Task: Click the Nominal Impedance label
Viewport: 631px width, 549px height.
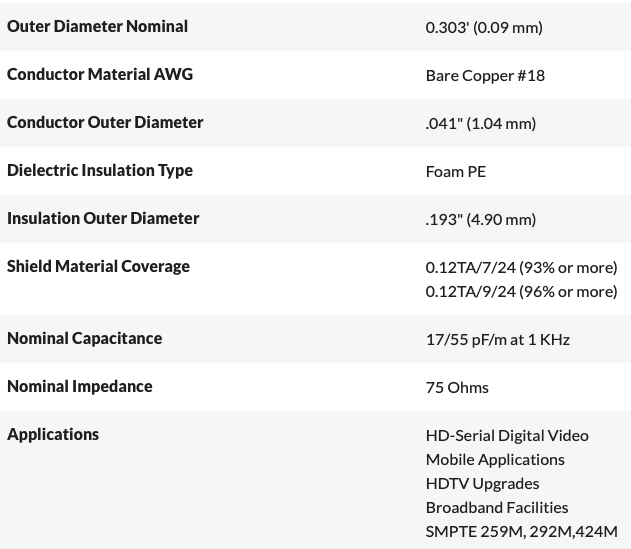Action: [x=80, y=386]
